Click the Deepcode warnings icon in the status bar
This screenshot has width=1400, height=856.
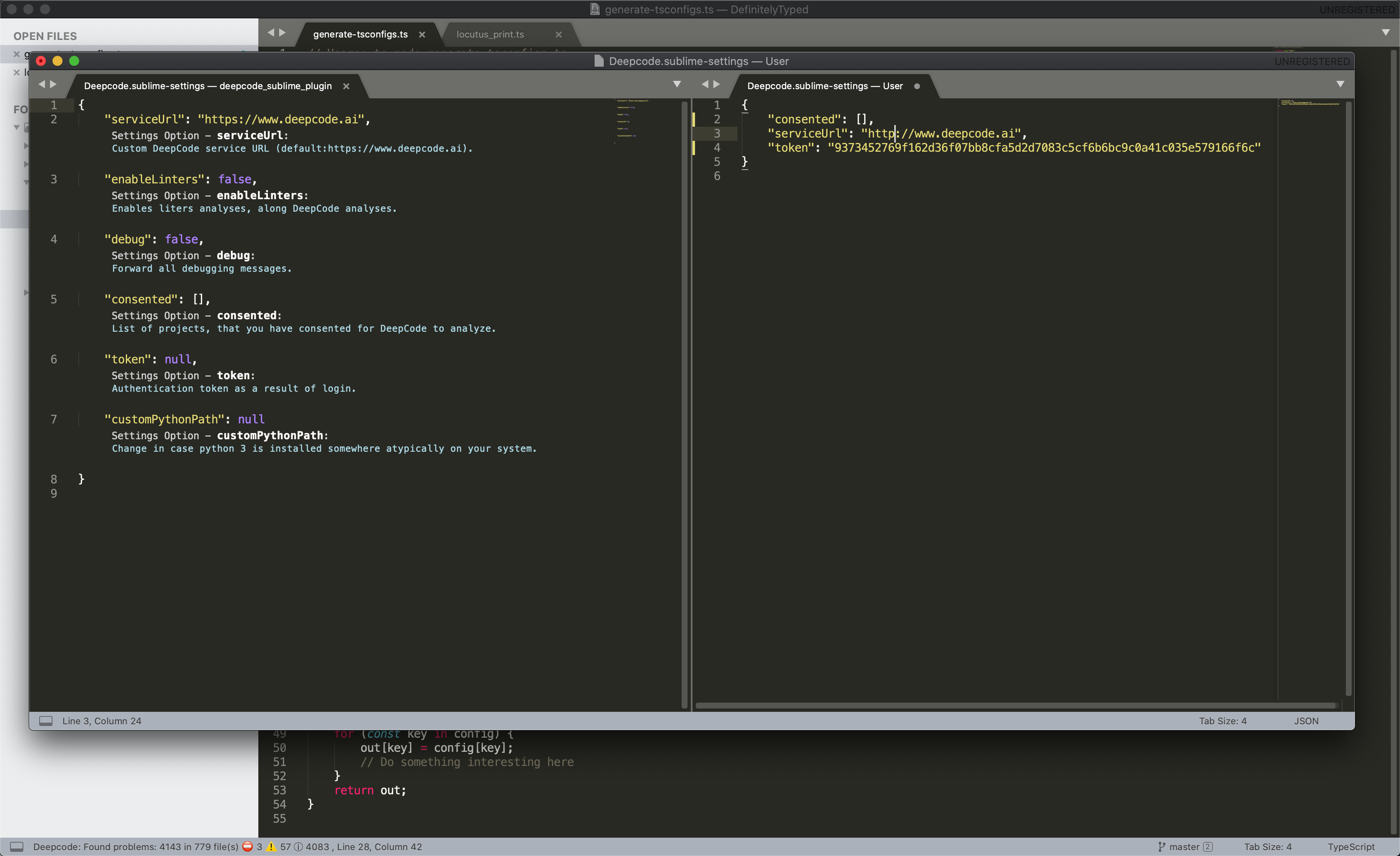click(271, 846)
